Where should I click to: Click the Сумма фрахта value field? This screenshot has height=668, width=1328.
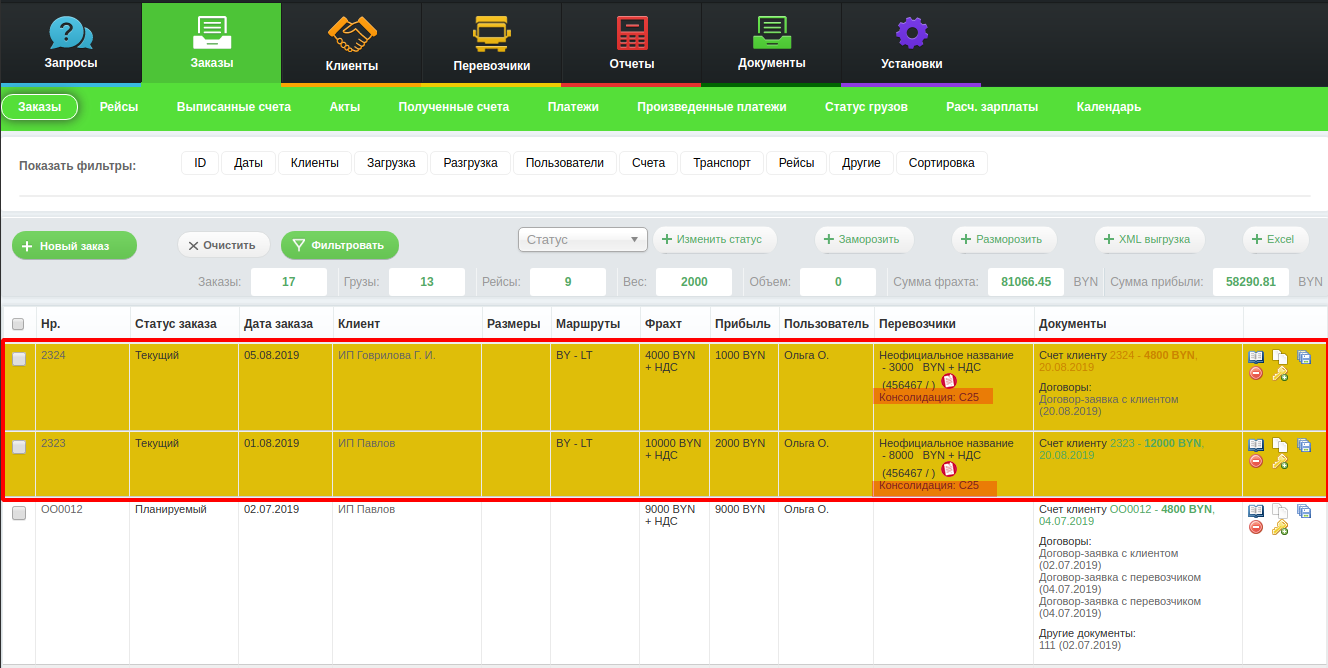[1026, 282]
